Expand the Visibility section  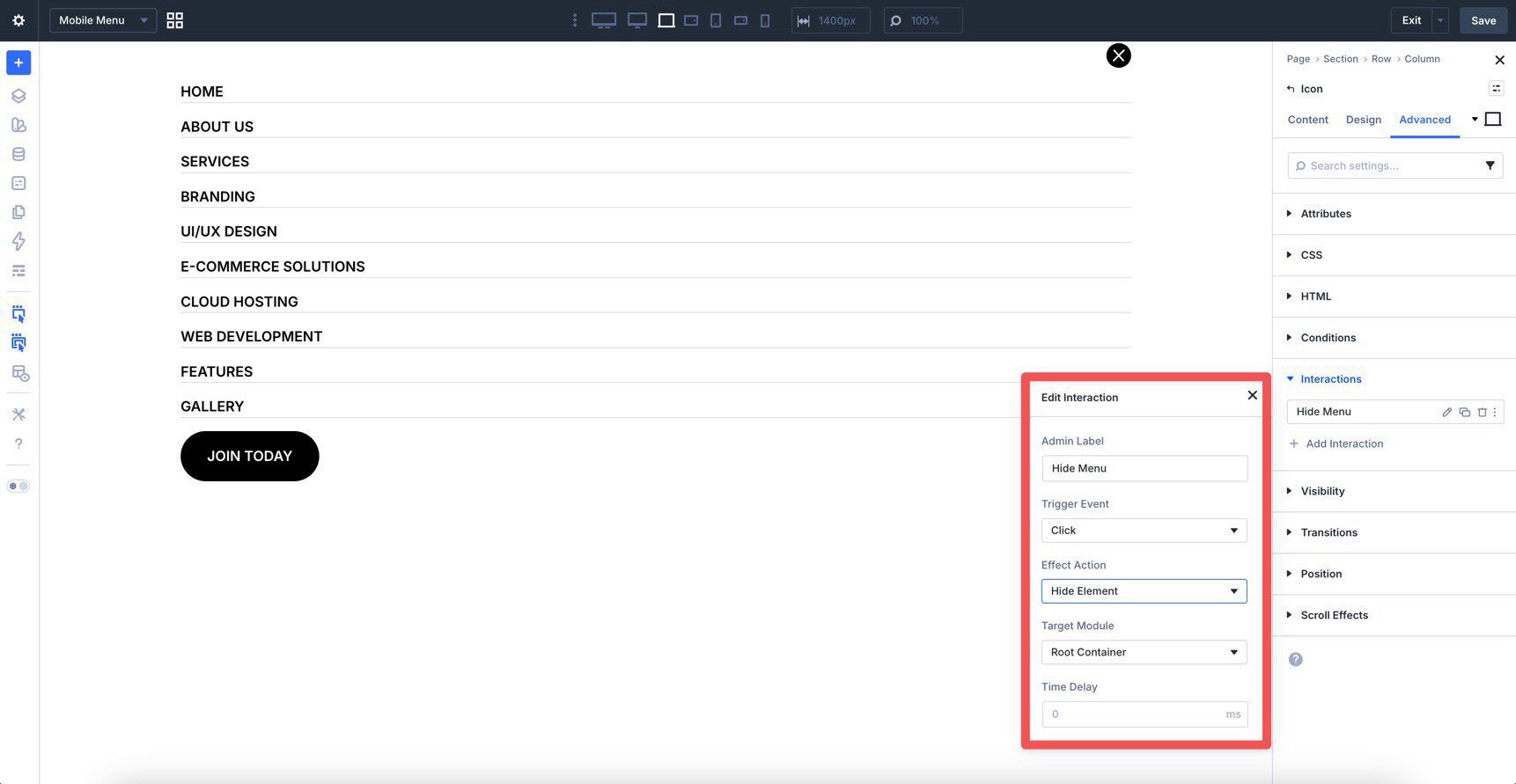(x=1322, y=491)
